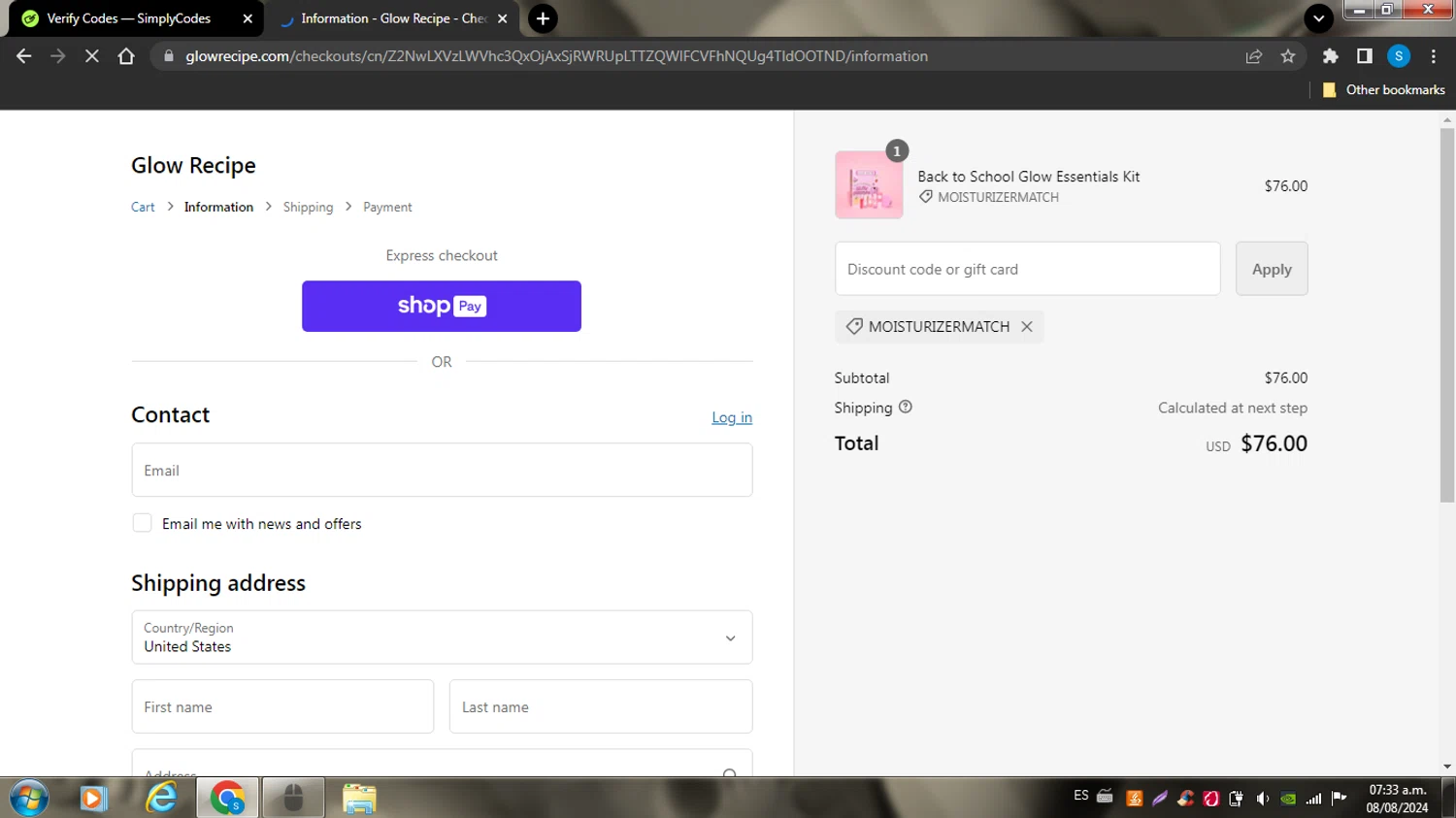Click the Information breadcrumb step
1456x818 pixels.
[x=218, y=207]
